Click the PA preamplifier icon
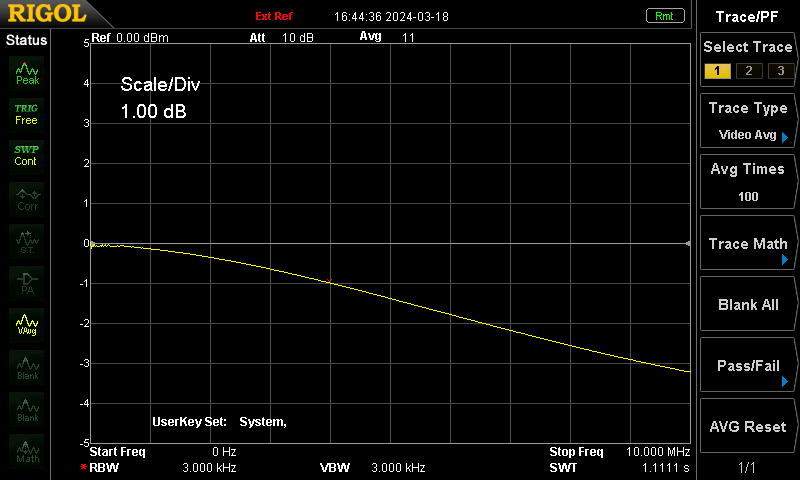 coord(27,283)
